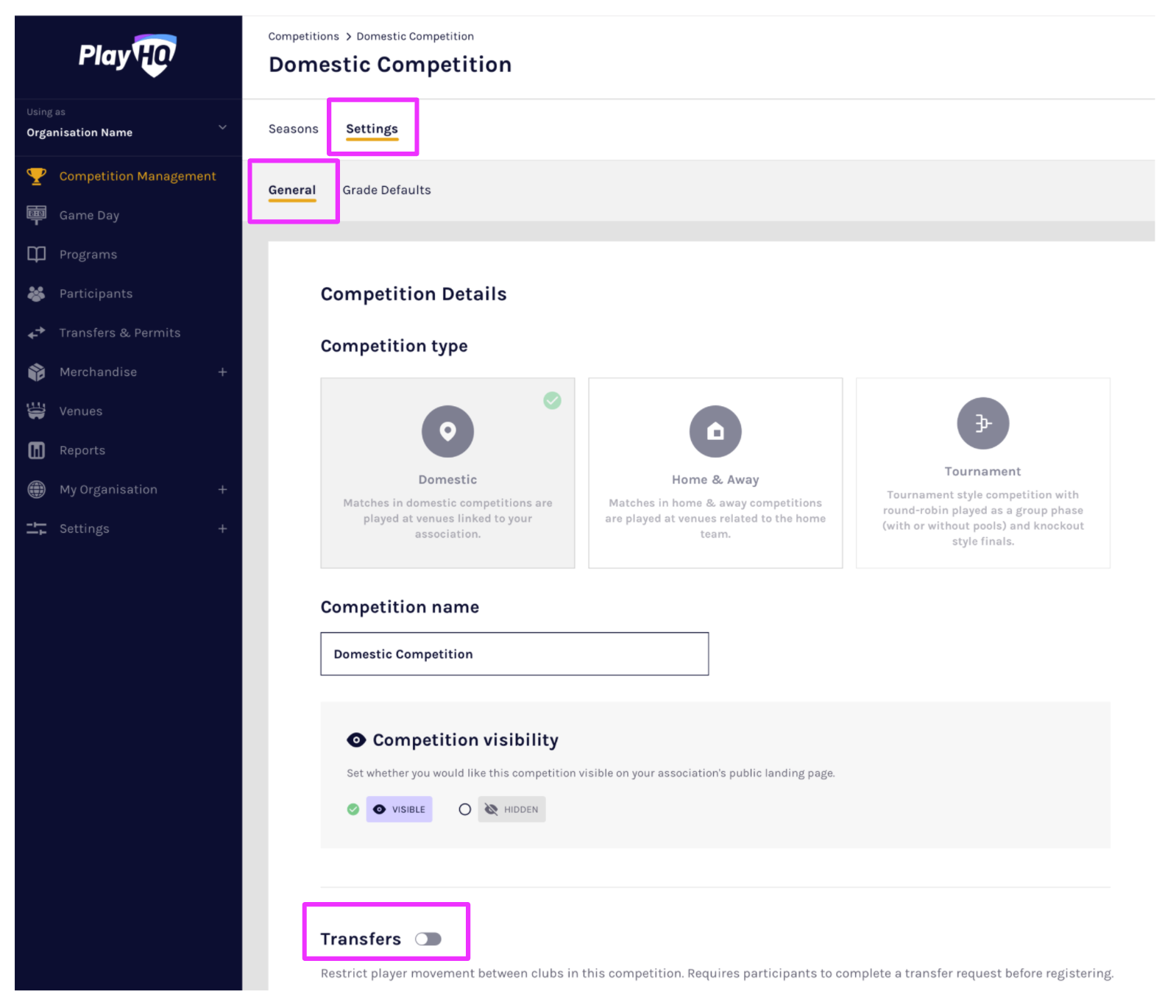Click the Reports chart icon

[x=36, y=450]
